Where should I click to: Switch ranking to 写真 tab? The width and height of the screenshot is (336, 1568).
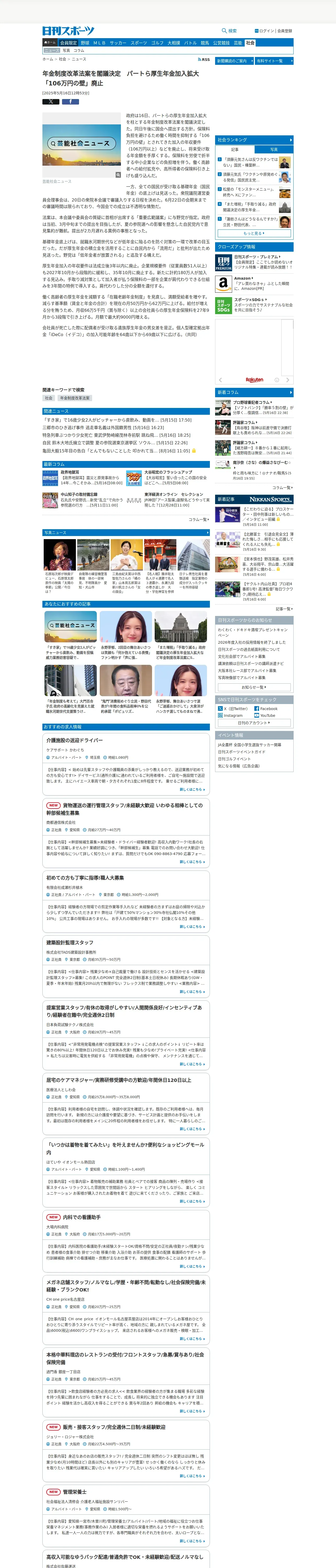[x=274, y=149]
